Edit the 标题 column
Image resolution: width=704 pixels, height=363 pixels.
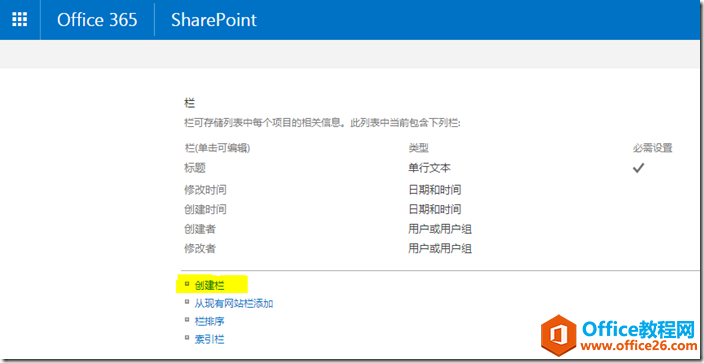[195, 168]
